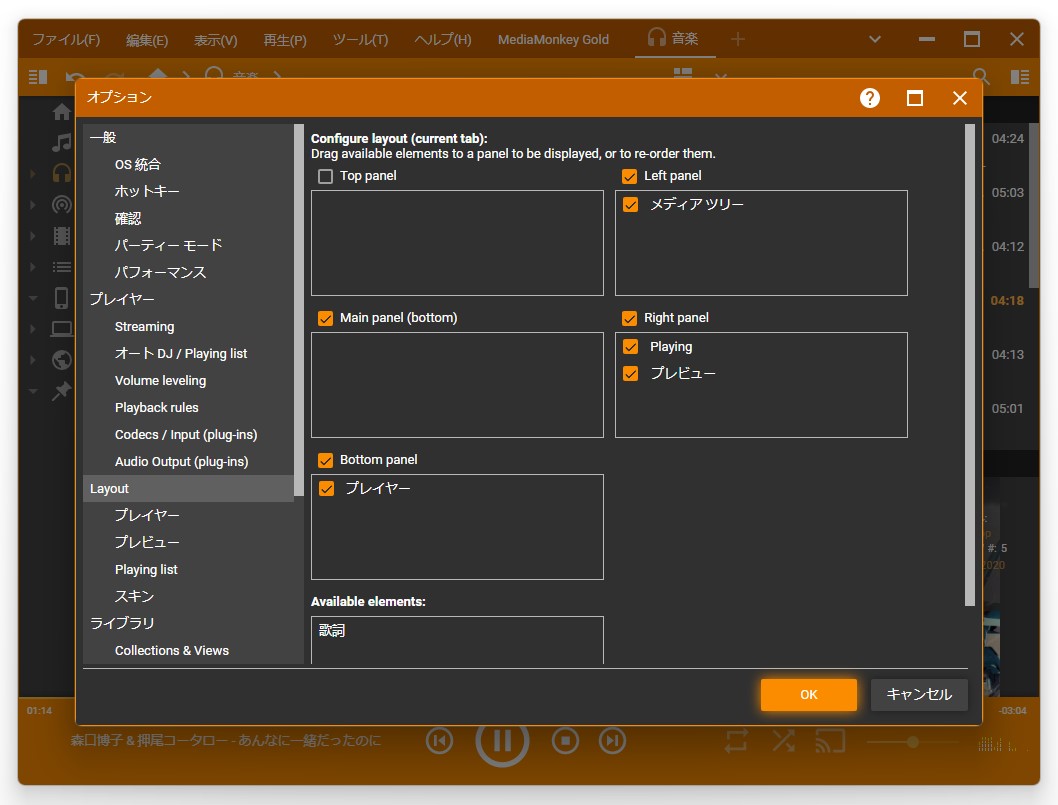1058x805 pixels.
Task: Open the video library film icon
Action: pos(61,235)
